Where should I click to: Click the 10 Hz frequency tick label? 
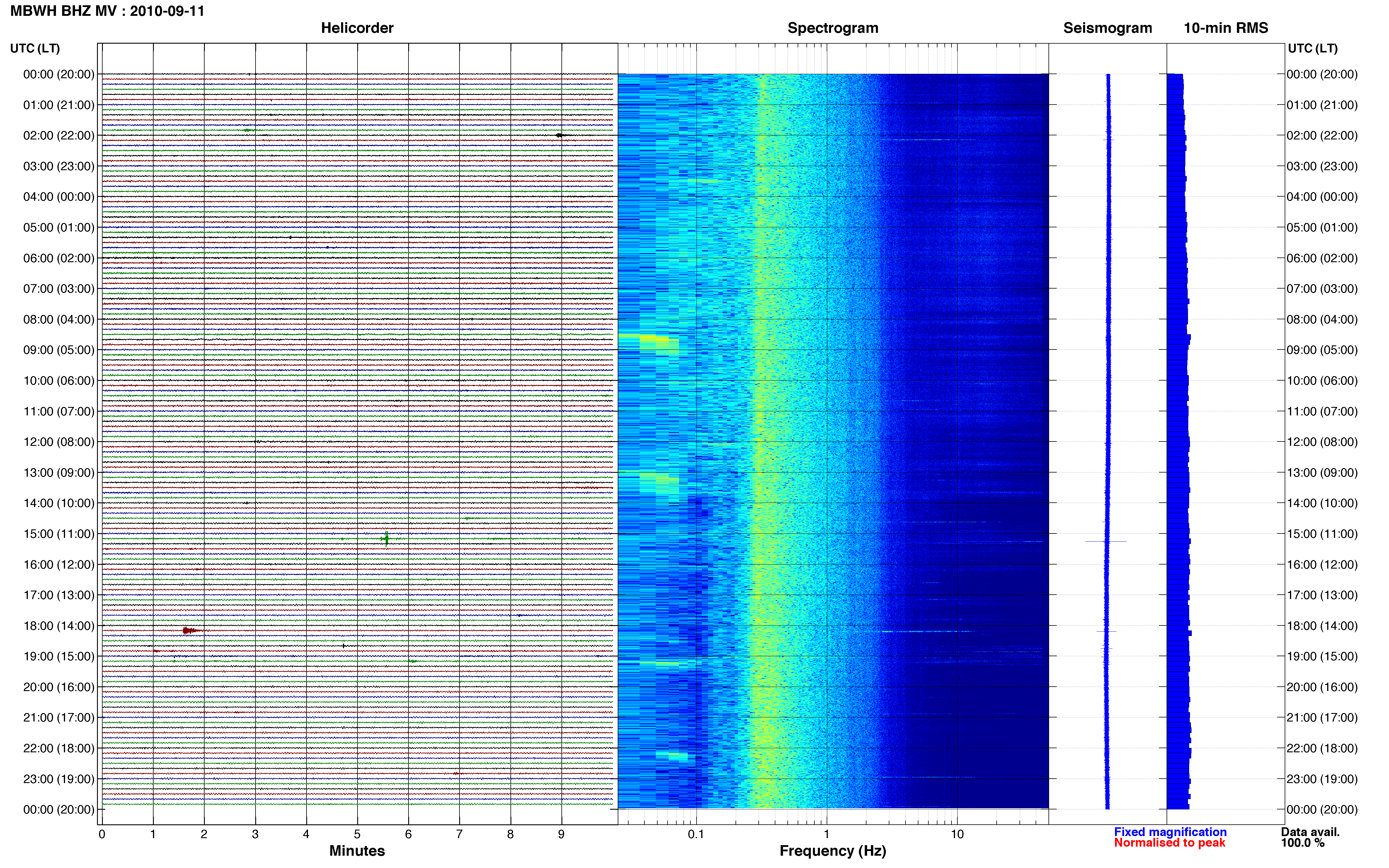(957, 834)
